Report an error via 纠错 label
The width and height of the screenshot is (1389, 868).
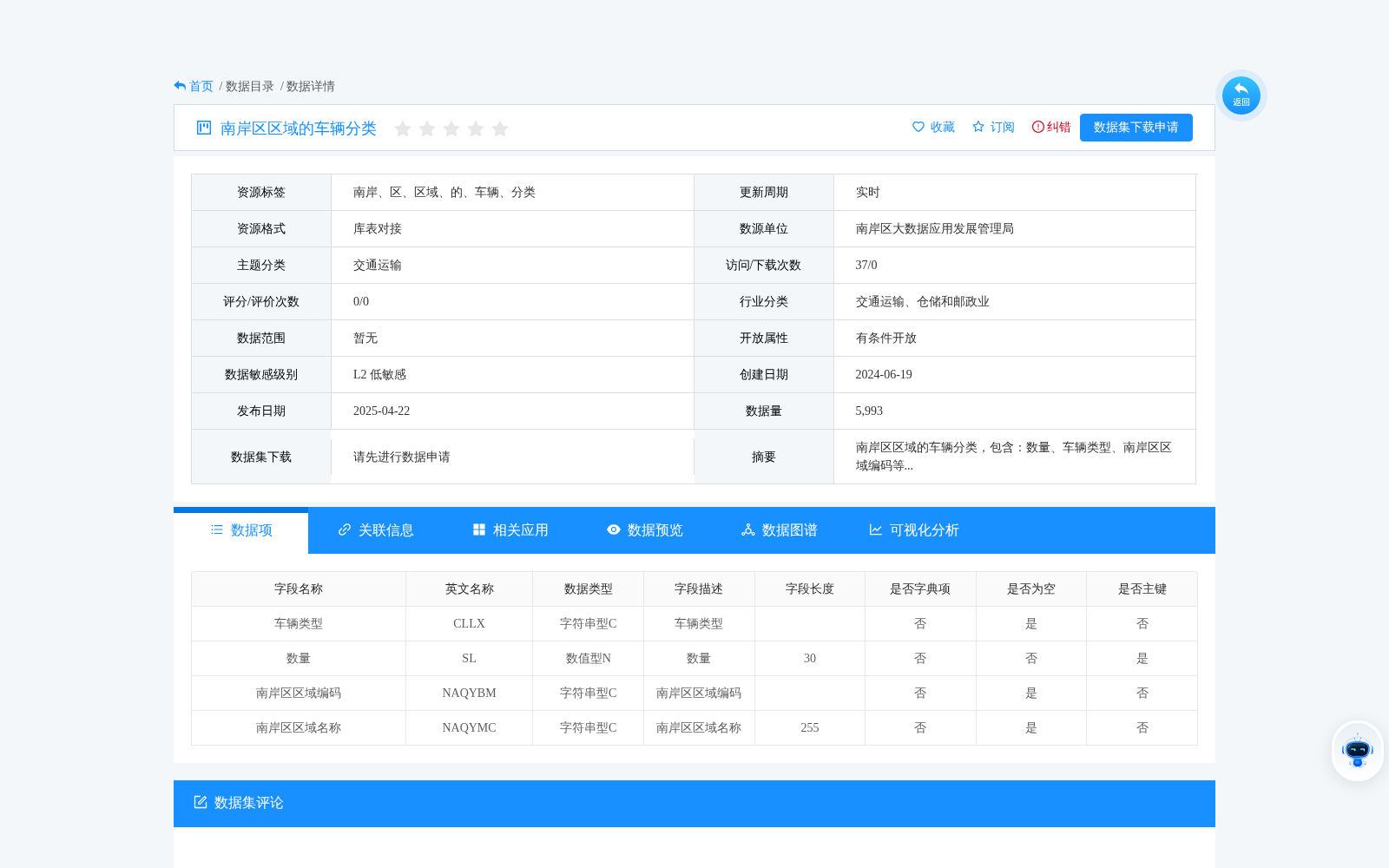click(x=1059, y=127)
